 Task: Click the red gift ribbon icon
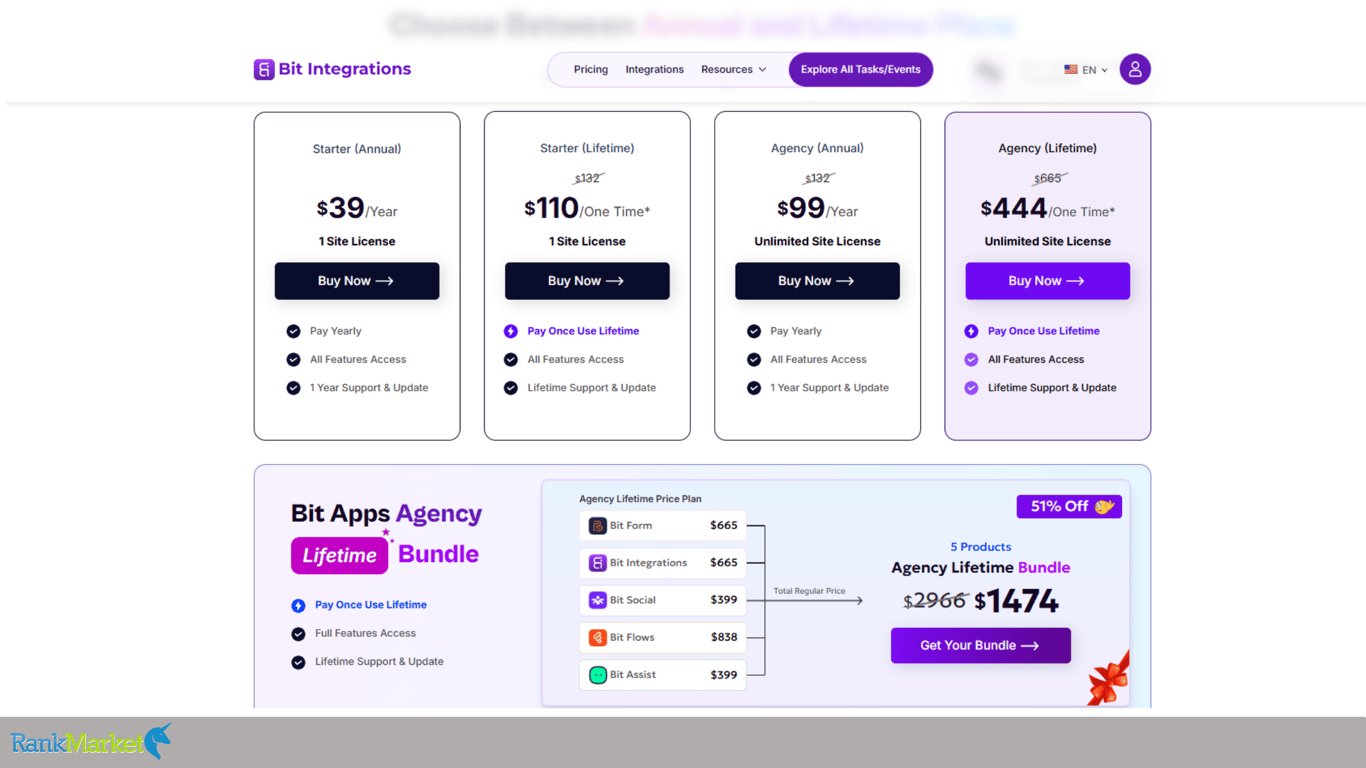(x=1109, y=678)
